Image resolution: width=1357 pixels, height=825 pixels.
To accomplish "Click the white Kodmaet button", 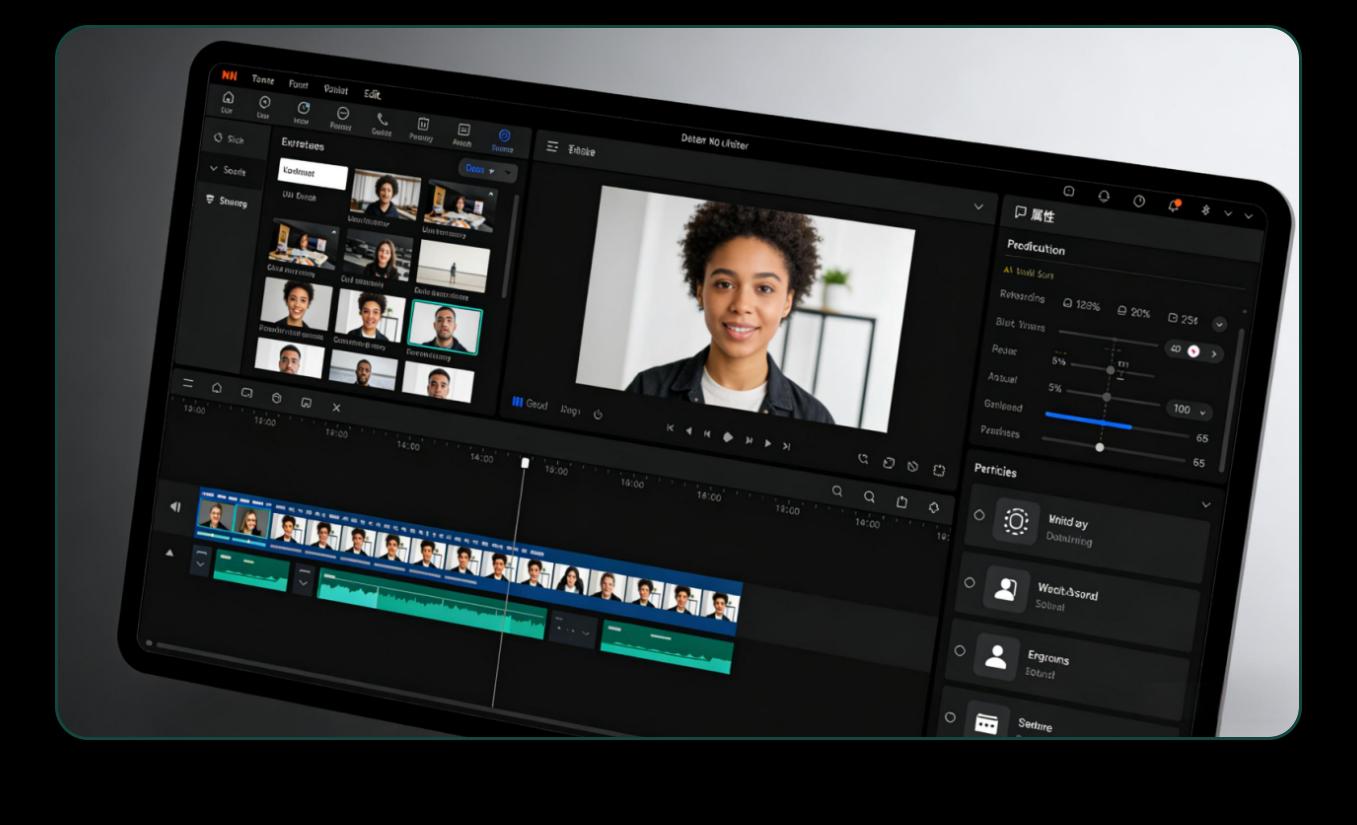I will click(x=312, y=174).
